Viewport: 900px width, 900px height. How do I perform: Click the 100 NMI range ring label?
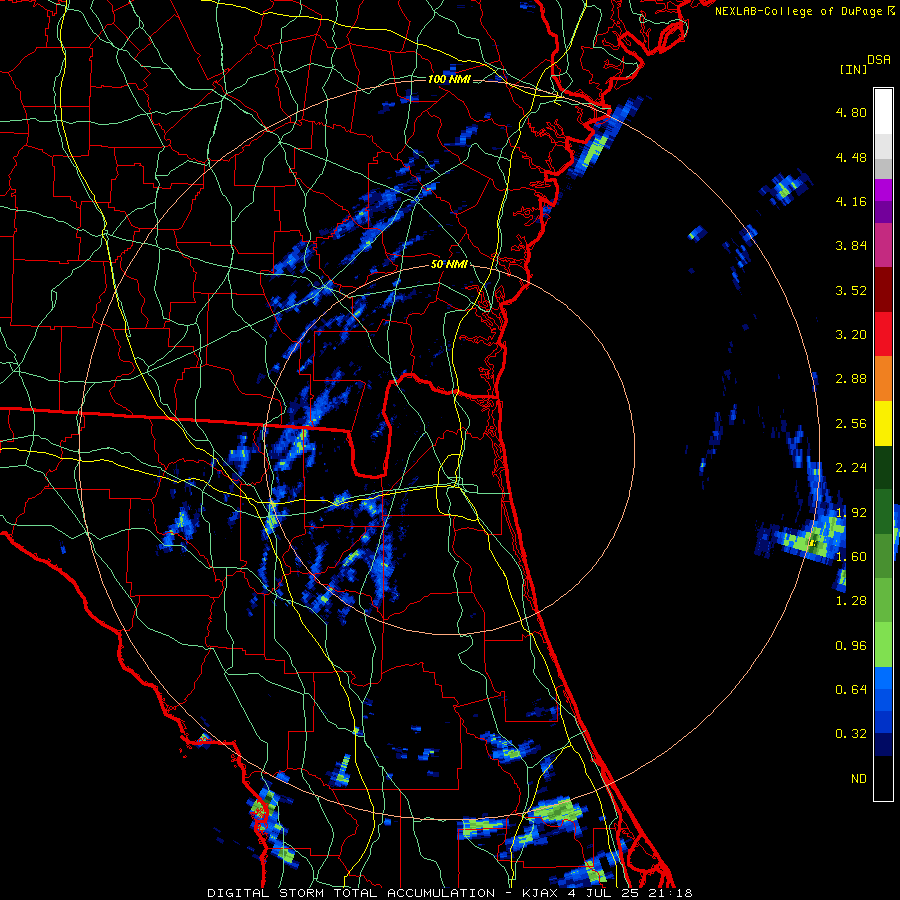point(449,79)
